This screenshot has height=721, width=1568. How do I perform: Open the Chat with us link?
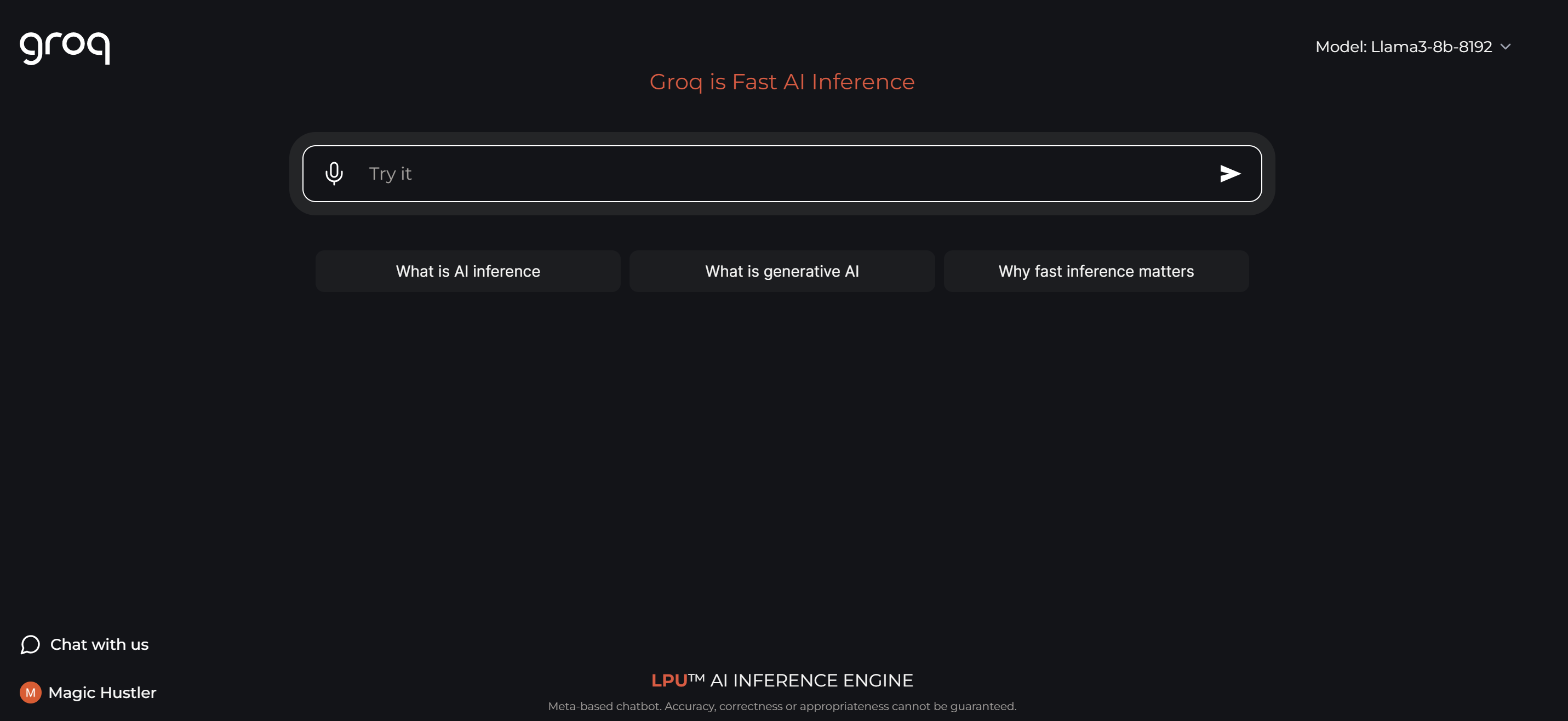(99, 644)
